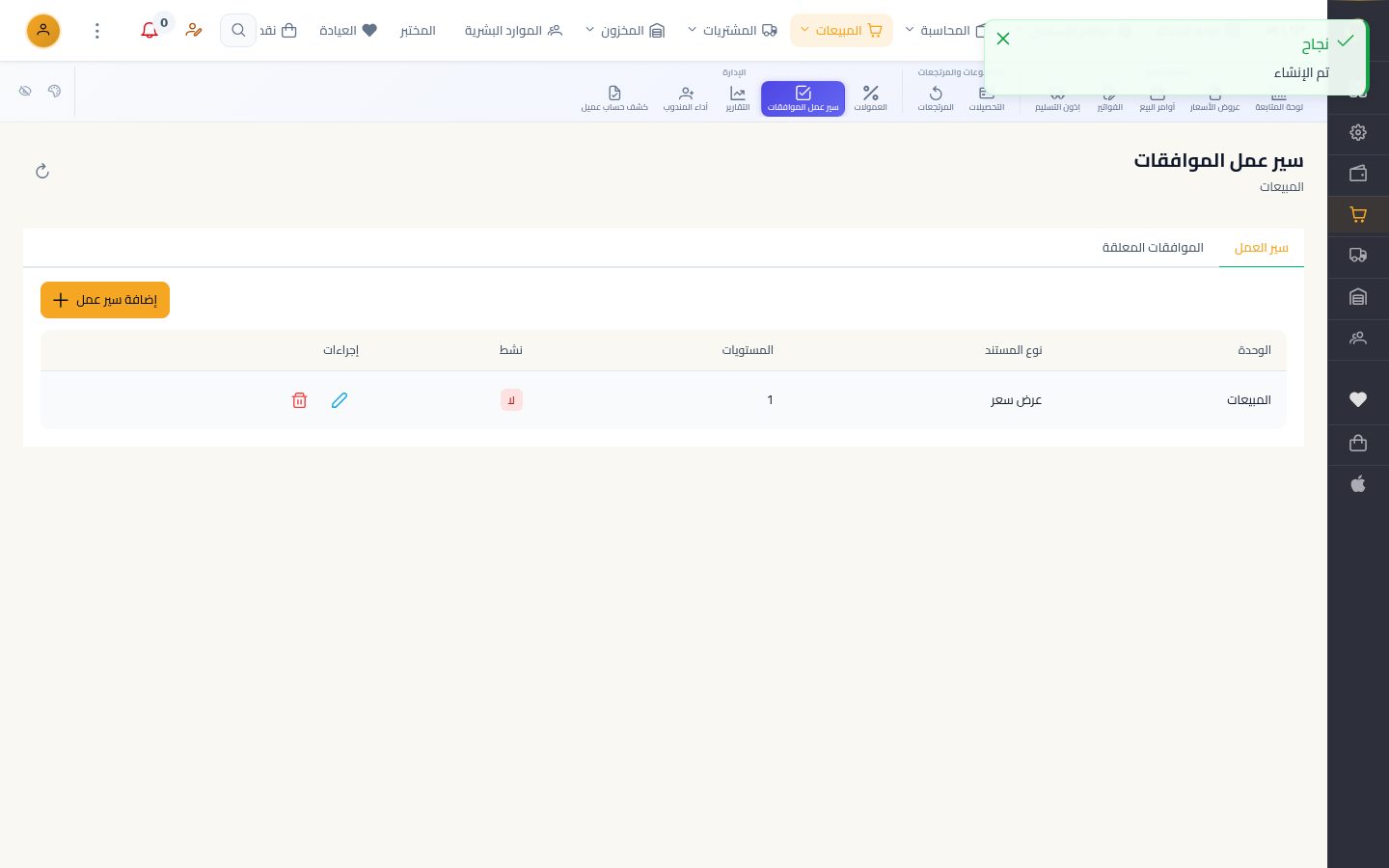
Task: Toggle the ribbon hide eye icon
Action: (x=25, y=91)
